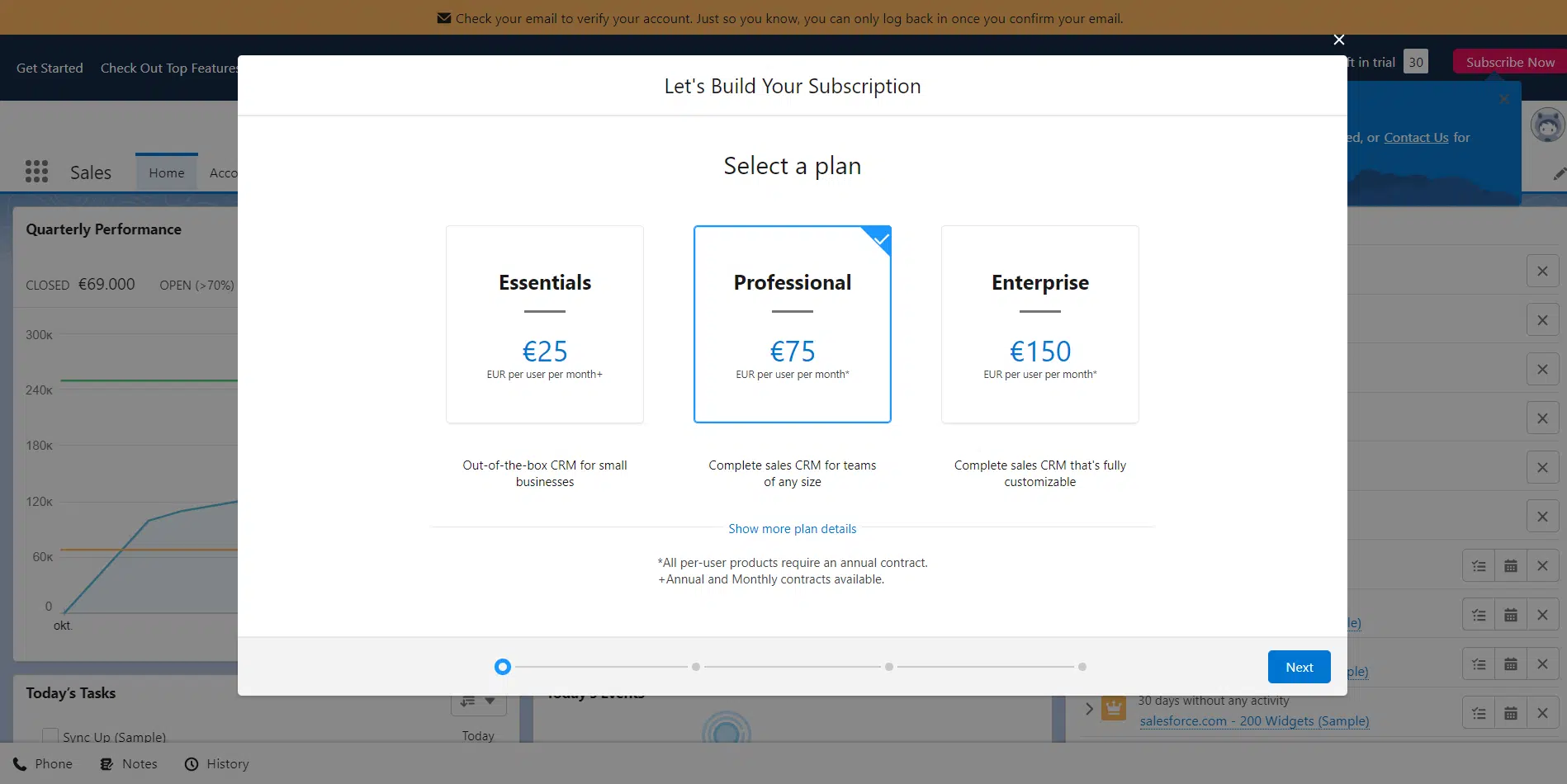The height and width of the screenshot is (784, 1567).
Task: Open the Astro avatar icon
Action: pyautogui.click(x=1548, y=125)
